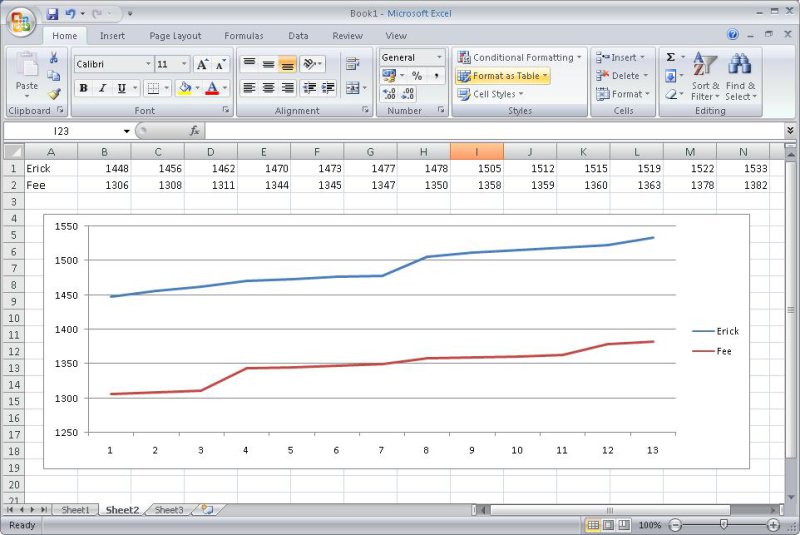Decrease decimal places
Viewport: 800px width, 535px height.
408,94
